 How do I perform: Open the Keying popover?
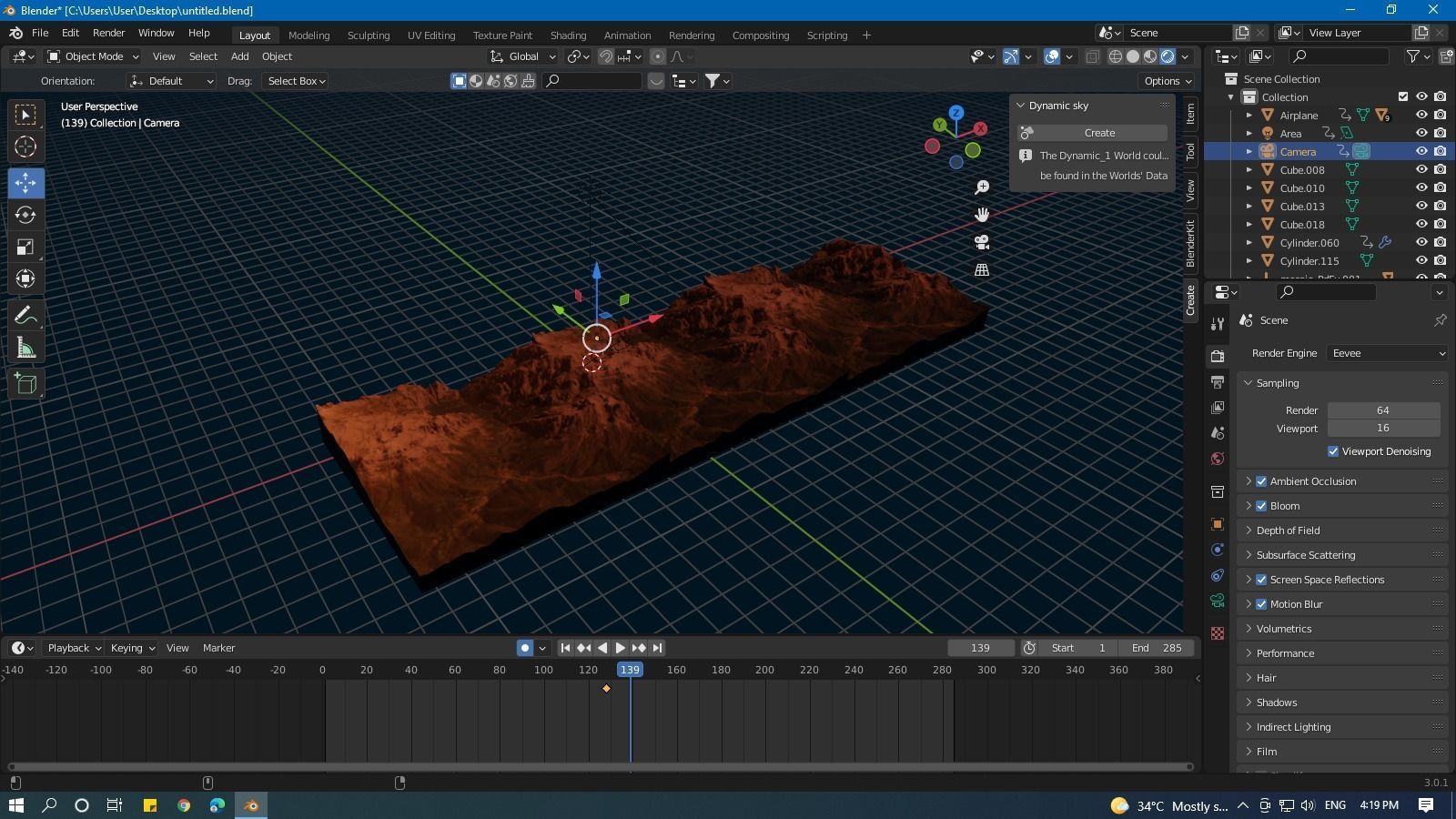pyautogui.click(x=132, y=648)
